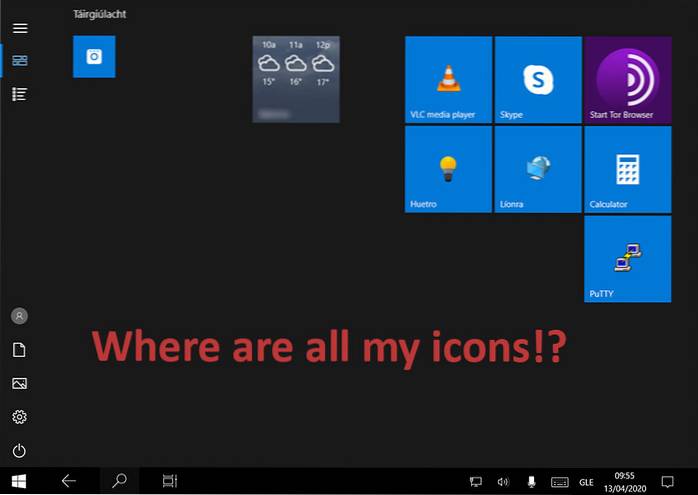Toggle the touch keyboard from taskbar

pyautogui.click(x=561, y=482)
